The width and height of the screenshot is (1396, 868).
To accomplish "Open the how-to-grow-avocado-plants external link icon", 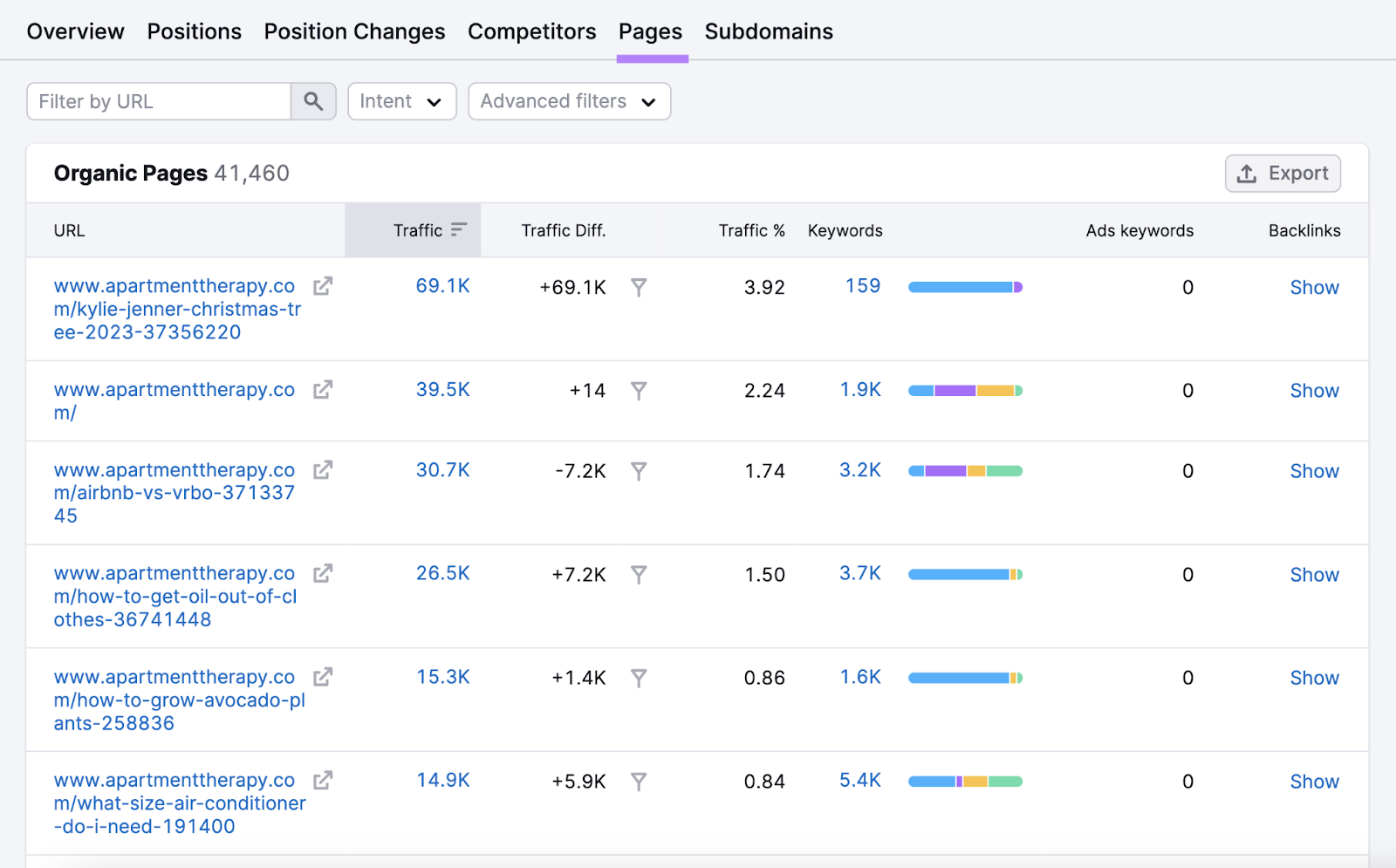I will click(322, 677).
